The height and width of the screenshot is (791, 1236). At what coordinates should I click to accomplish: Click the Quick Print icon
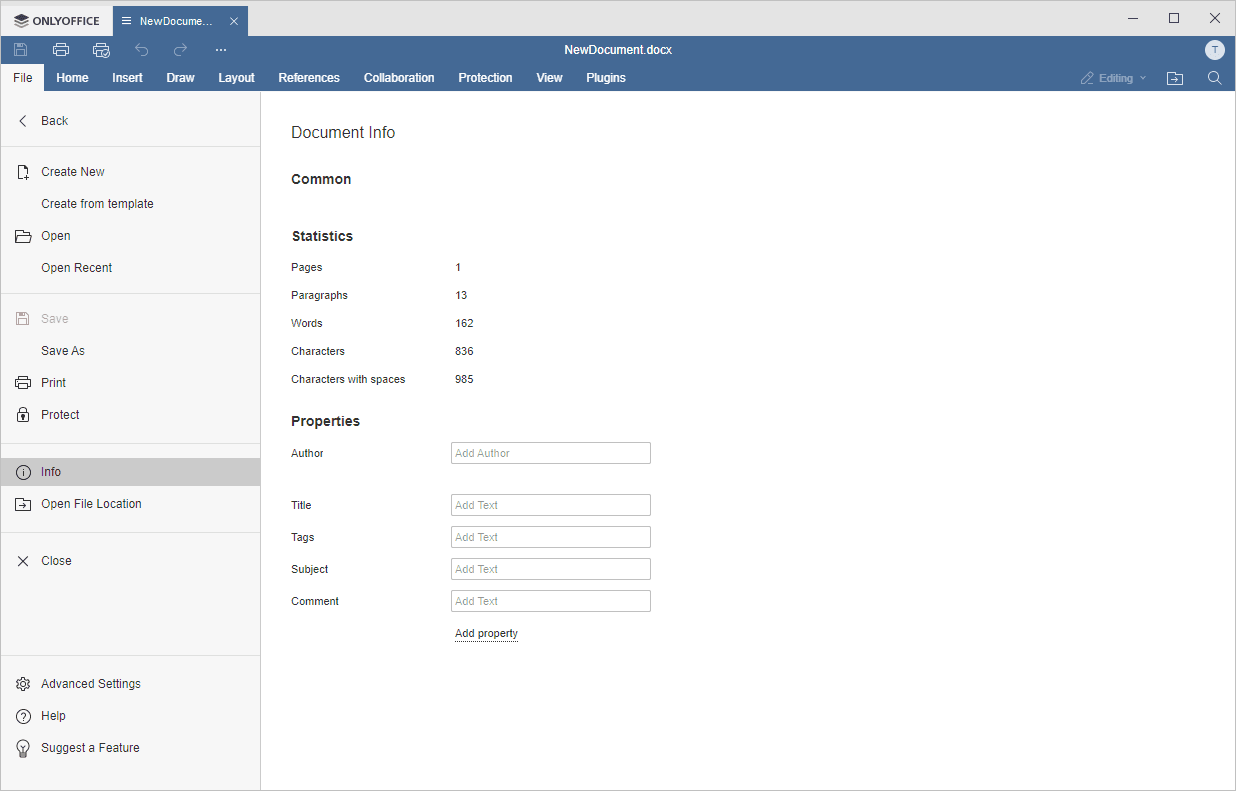pos(101,50)
